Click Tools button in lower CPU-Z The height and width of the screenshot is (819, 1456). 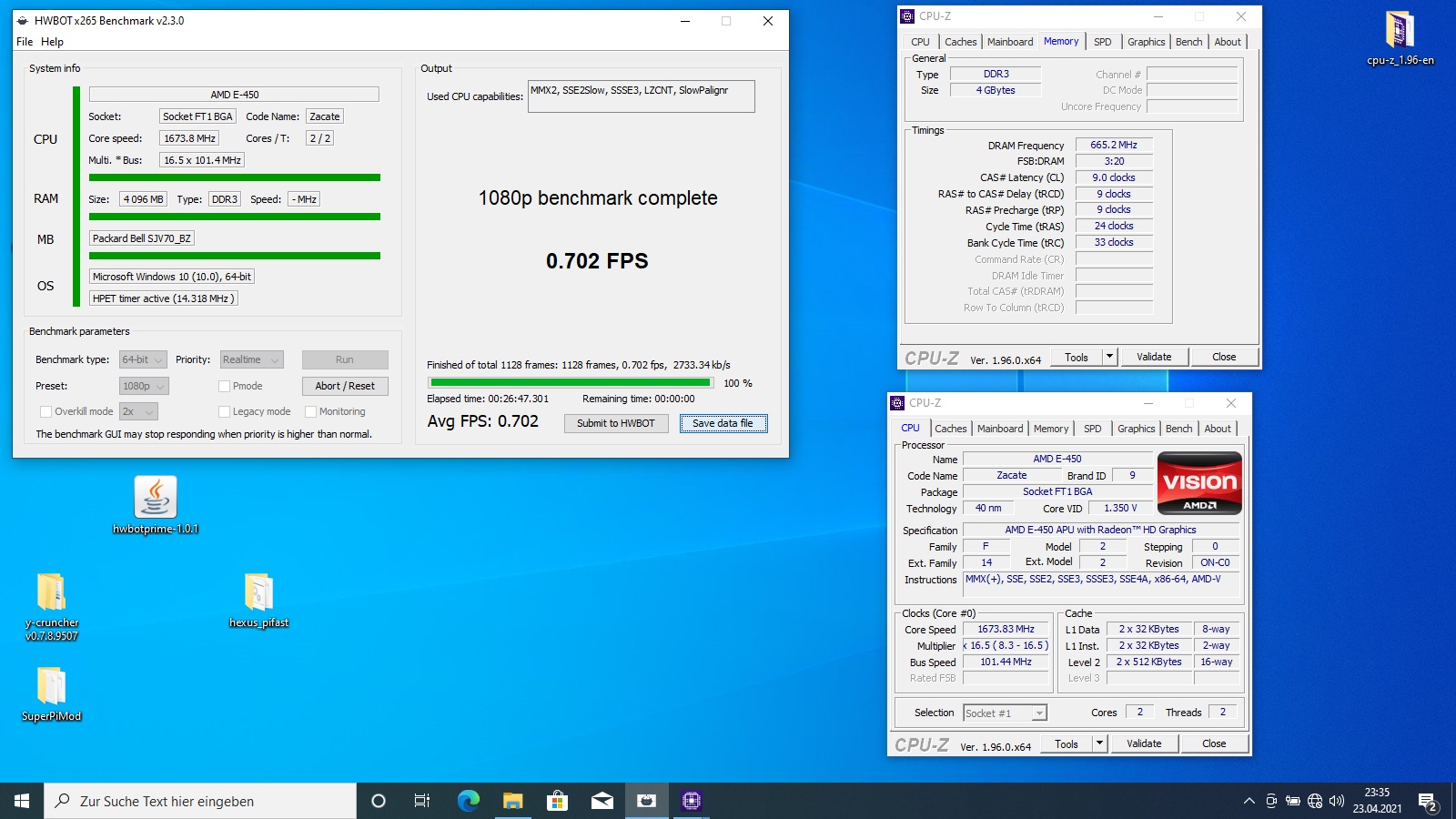1067,743
